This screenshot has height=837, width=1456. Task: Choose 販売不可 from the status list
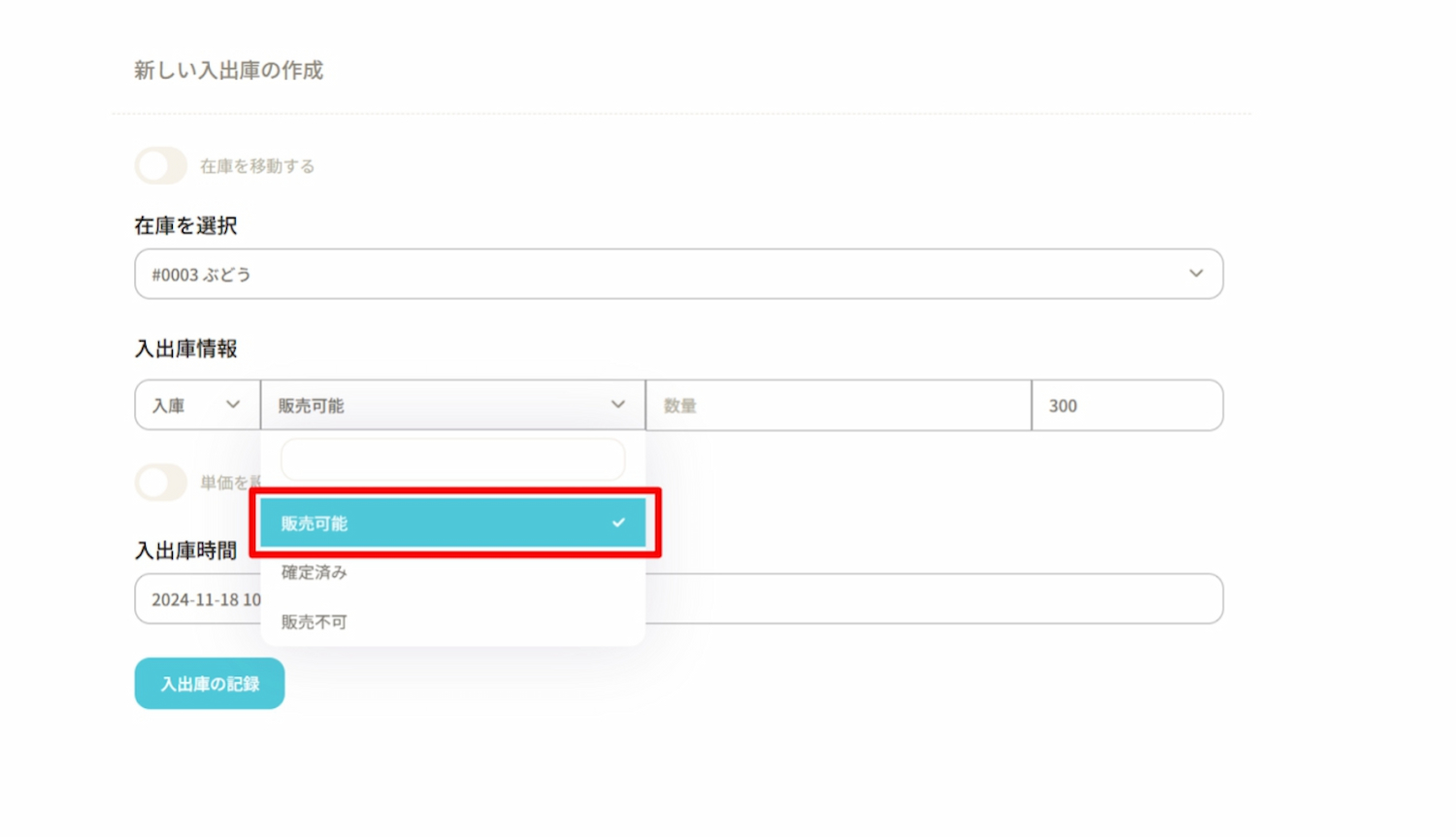[314, 622]
